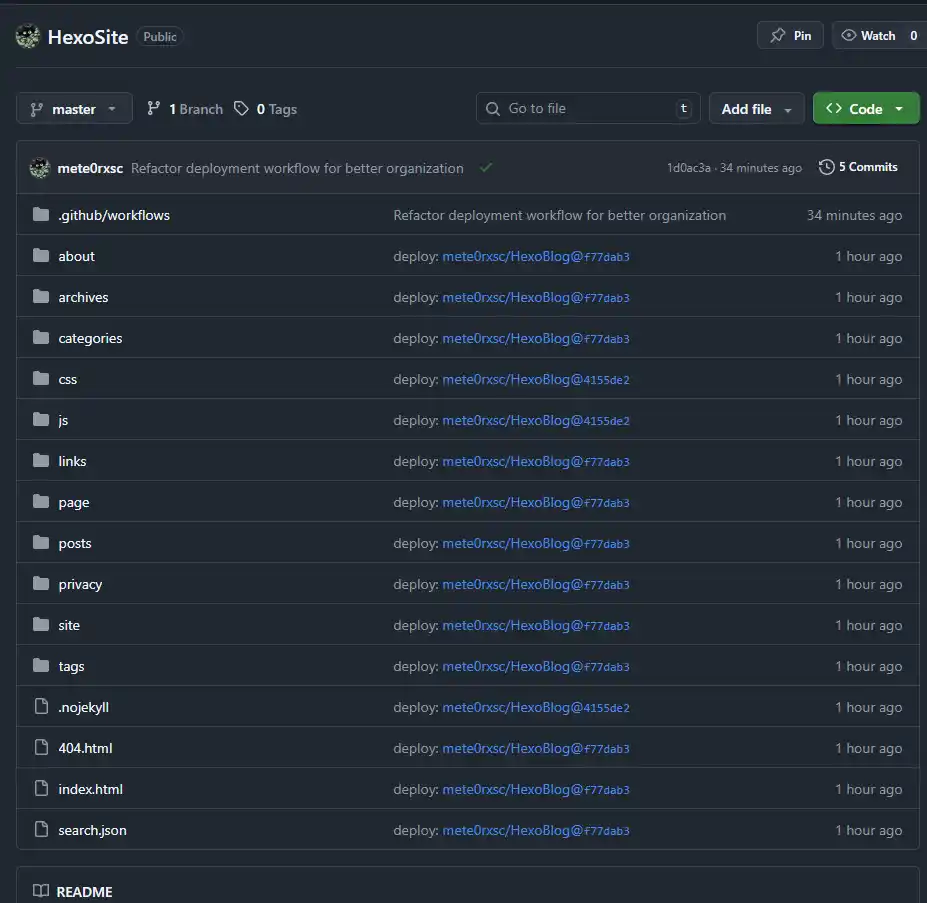Image resolution: width=927 pixels, height=903 pixels.
Task: Click the search.json file icon
Action: click(x=41, y=830)
